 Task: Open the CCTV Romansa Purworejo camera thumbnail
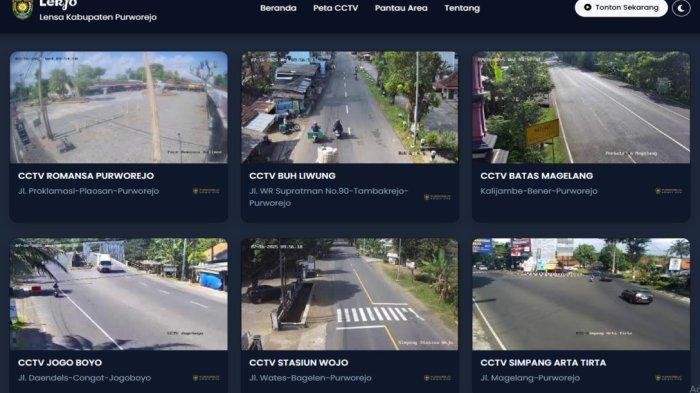tap(119, 107)
